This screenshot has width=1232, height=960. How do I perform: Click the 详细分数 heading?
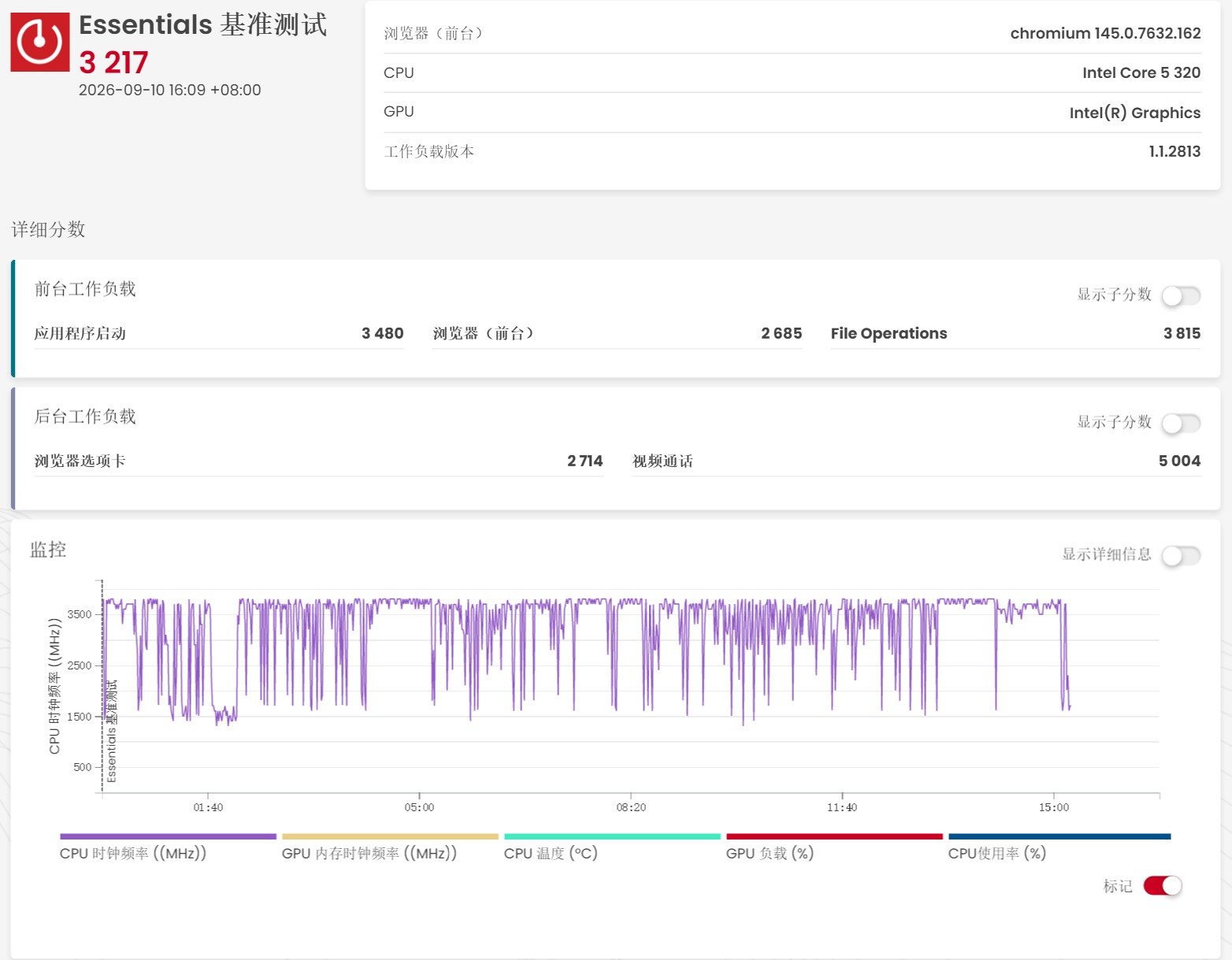[x=48, y=229]
